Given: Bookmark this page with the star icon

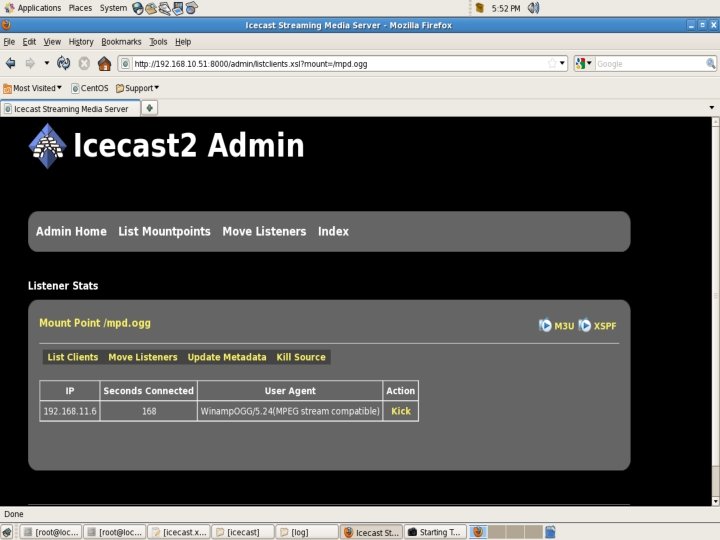Looking at the screenshot, I should click(552, 63).
